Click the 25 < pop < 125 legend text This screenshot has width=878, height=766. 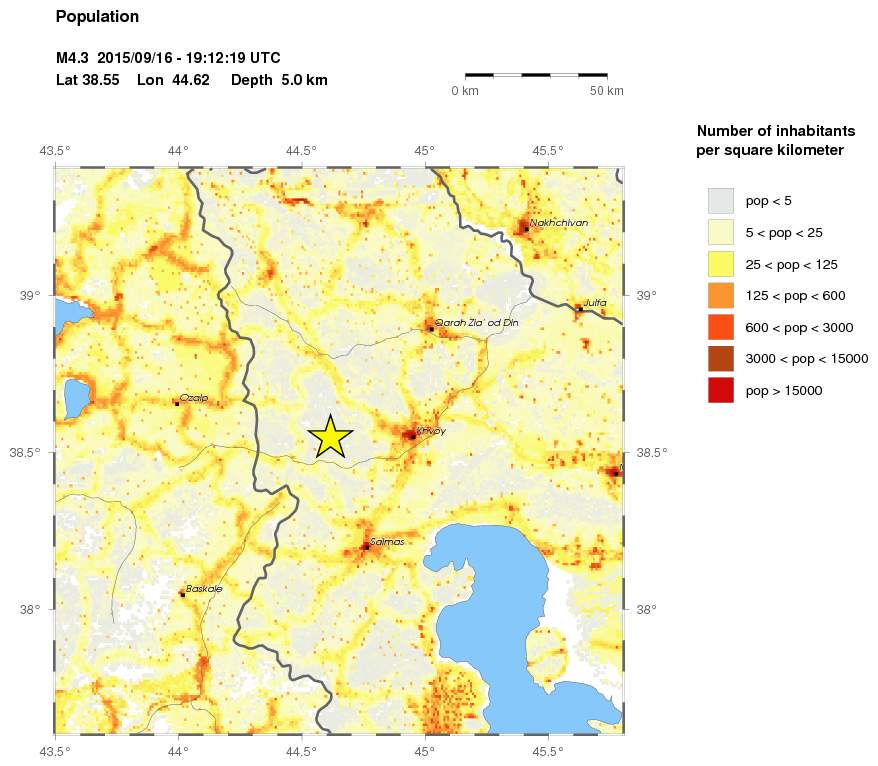pyautogui.click(x=791, y=264)
